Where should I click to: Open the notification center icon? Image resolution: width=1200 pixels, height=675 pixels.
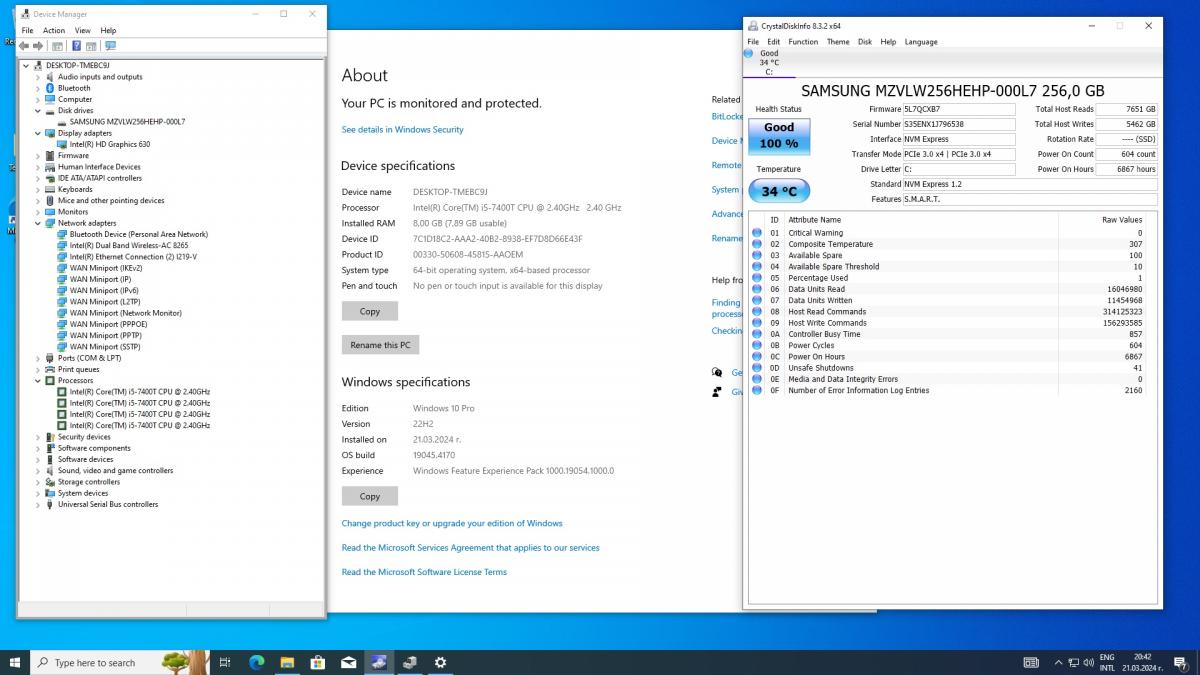click(1180, 662)
